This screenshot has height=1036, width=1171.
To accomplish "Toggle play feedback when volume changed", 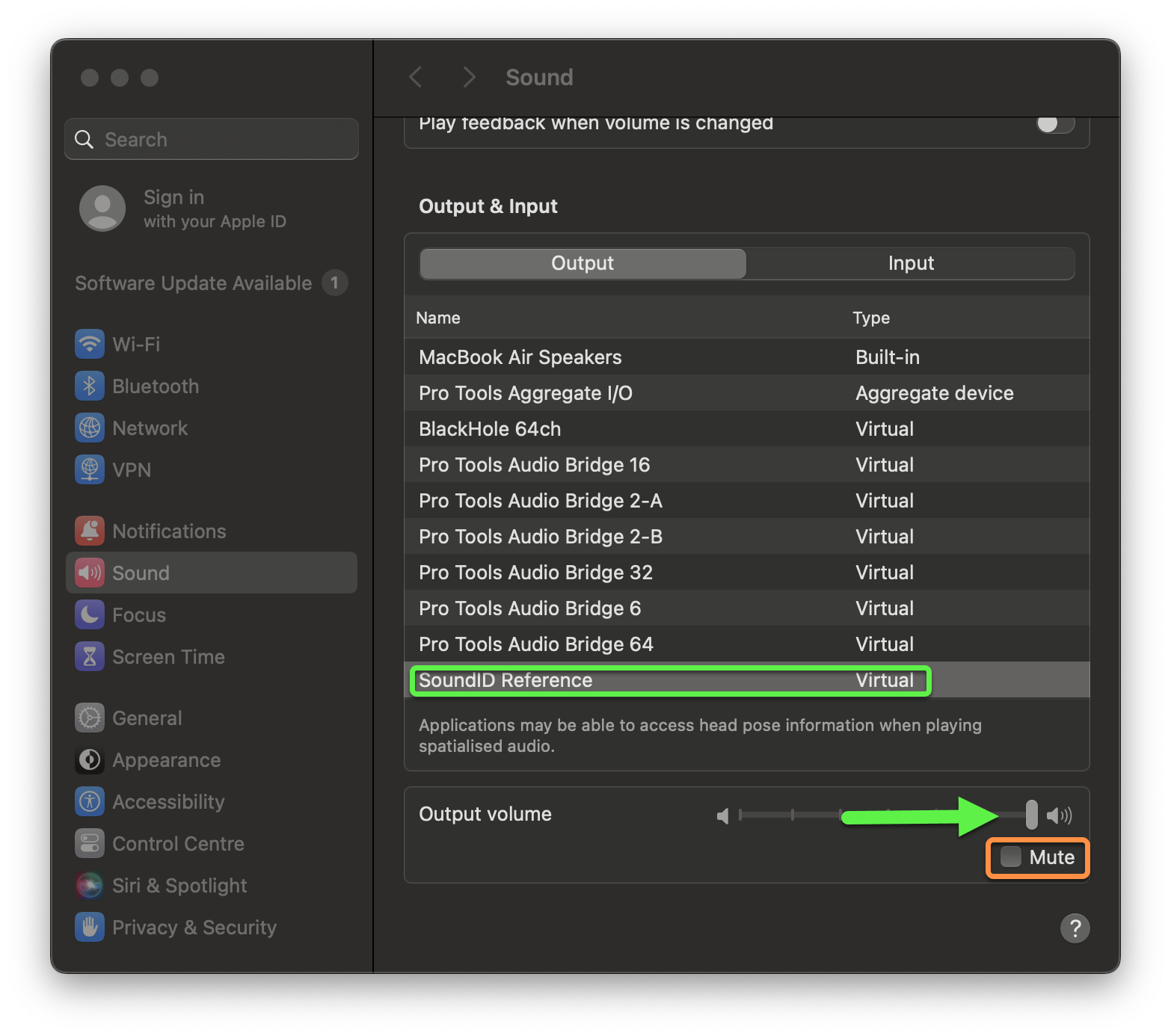I will tap(1055, 124).
